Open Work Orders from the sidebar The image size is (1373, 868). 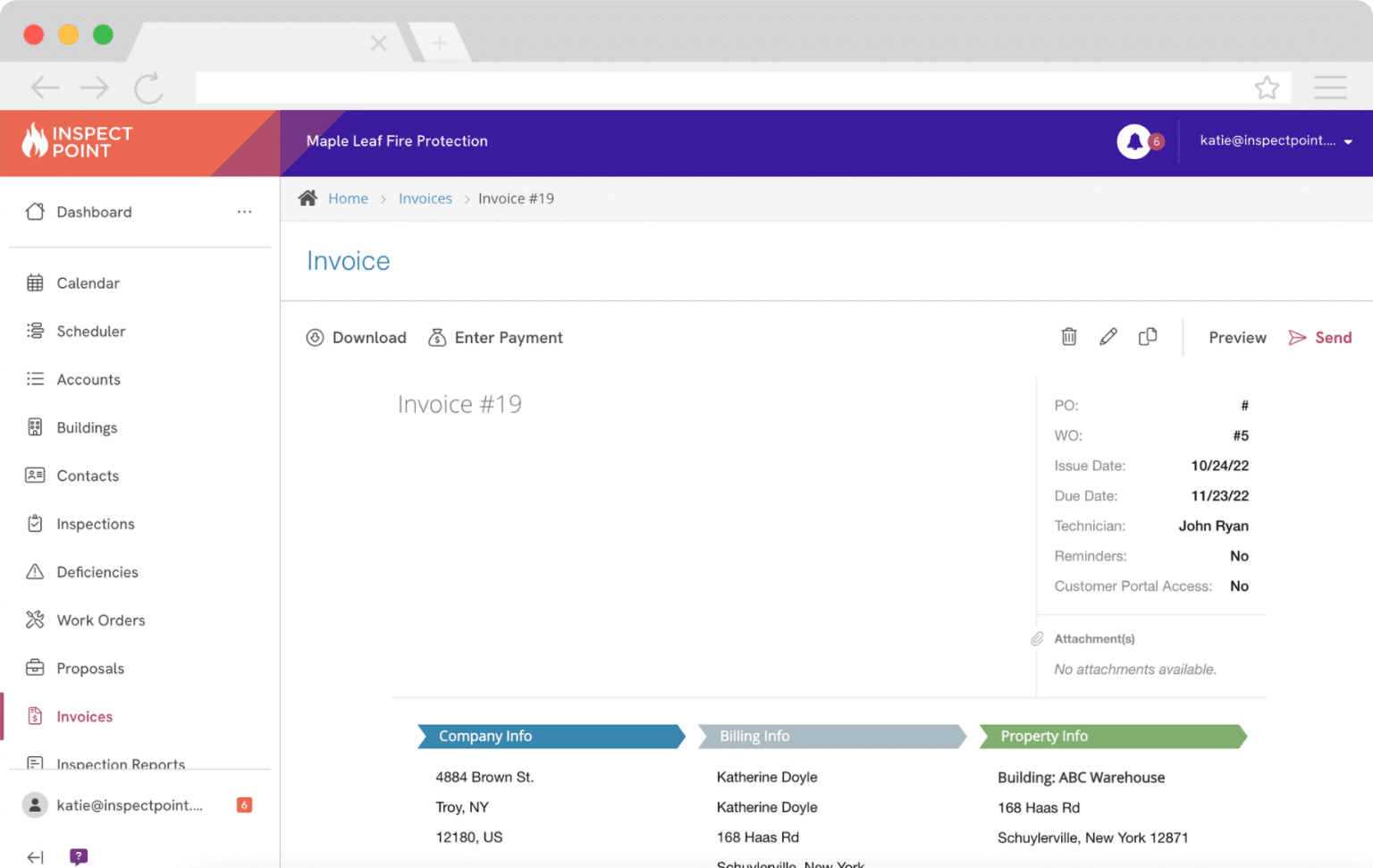pyautogui.click(x=100, y=619)
